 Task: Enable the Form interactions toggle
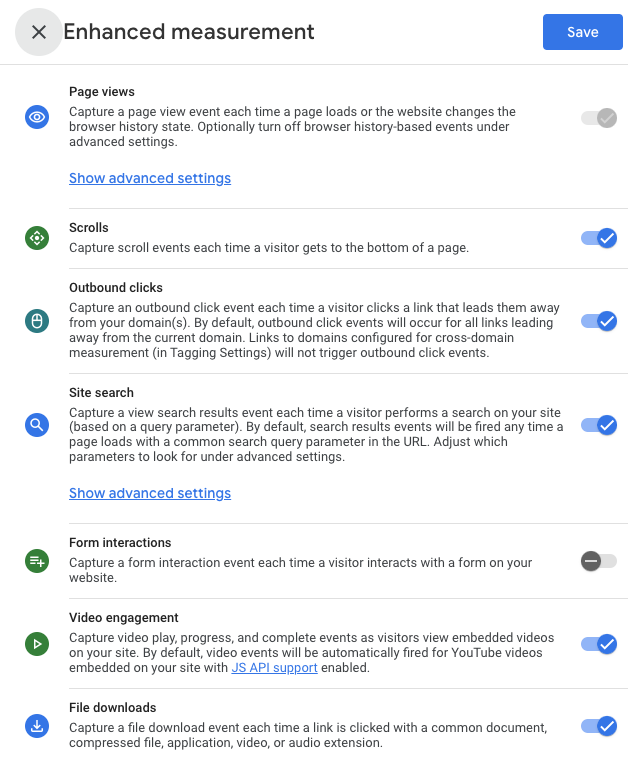tap(599, 561)
